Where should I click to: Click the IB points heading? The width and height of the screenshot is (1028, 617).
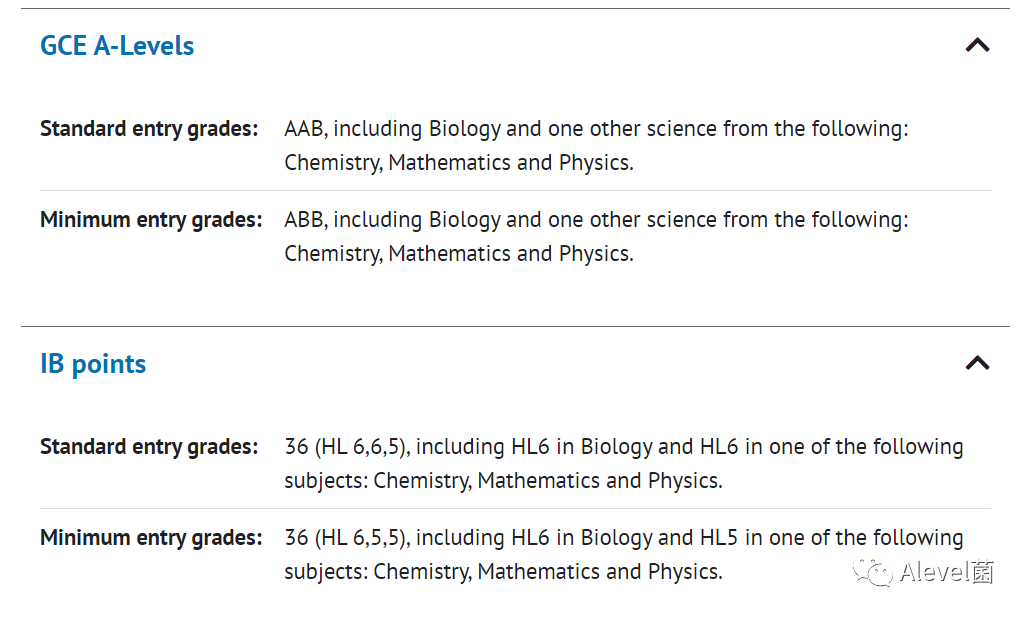(93, 364)
